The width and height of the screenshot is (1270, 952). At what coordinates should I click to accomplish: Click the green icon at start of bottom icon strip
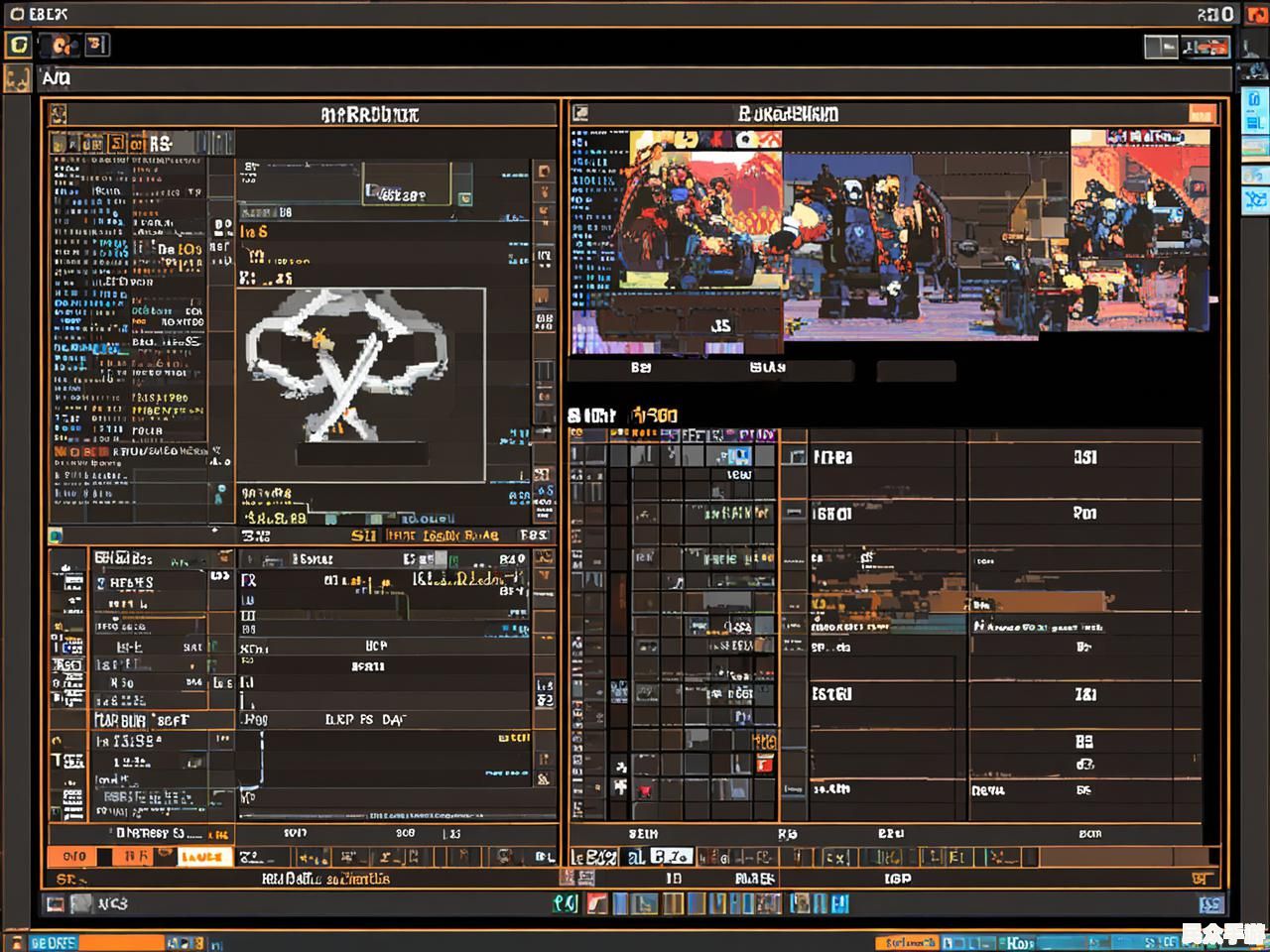565,903
